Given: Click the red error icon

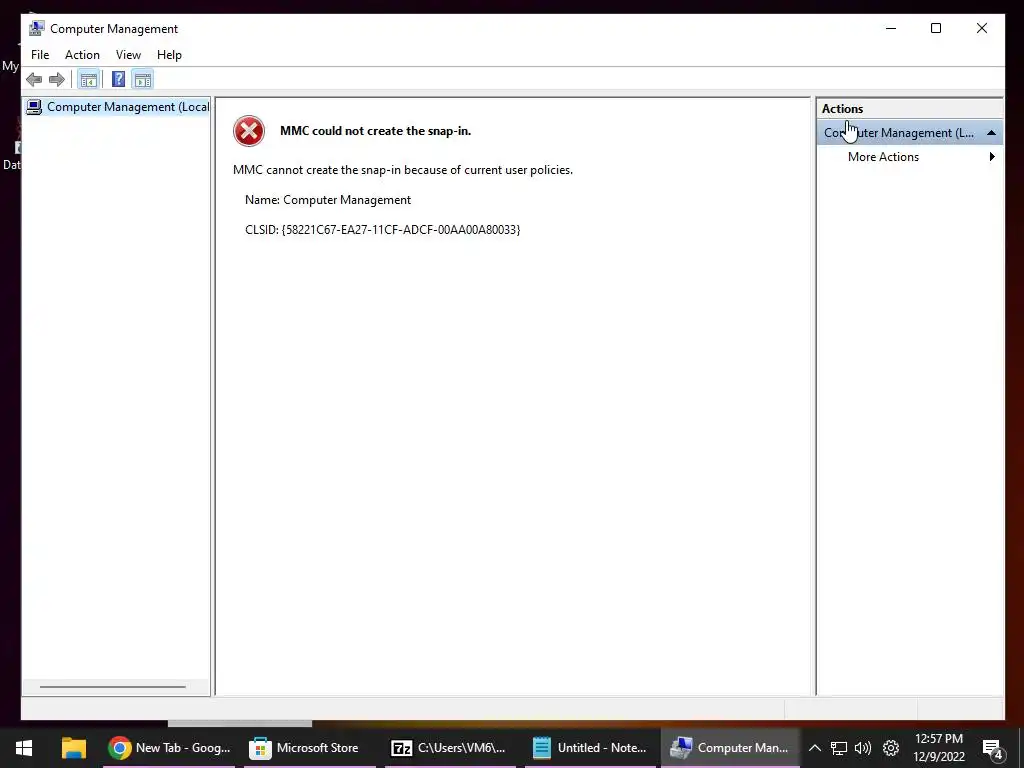Looking at the screenshot, I should tap(249, 131).
